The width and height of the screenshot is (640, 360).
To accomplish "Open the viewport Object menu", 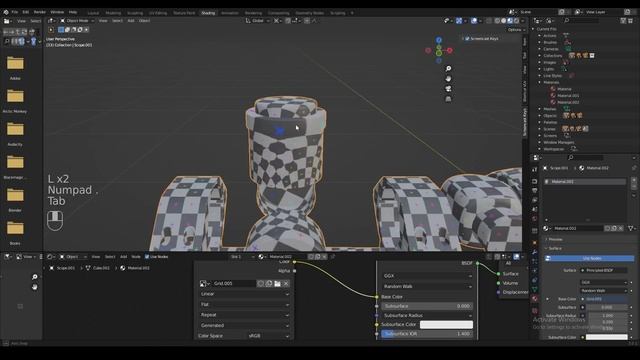I will pyautogui.click(x=144, y=21).
